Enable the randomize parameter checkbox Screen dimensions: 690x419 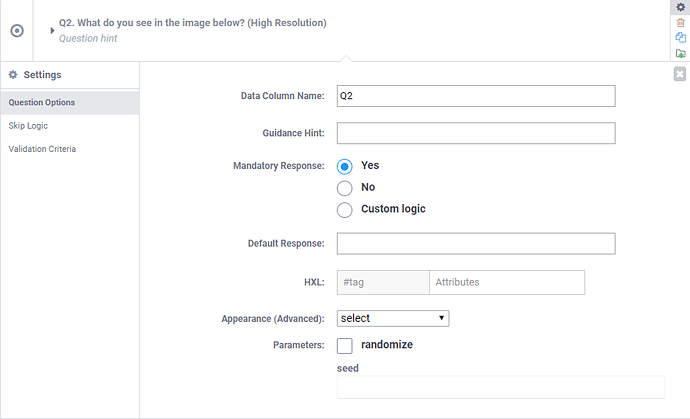pos(345,345)
